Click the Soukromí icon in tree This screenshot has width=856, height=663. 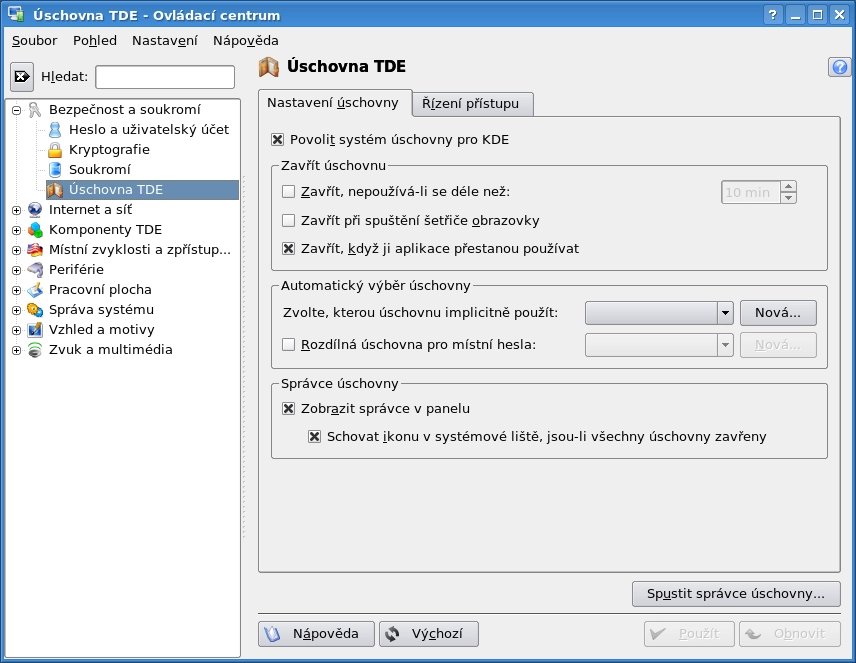[55, 170]
